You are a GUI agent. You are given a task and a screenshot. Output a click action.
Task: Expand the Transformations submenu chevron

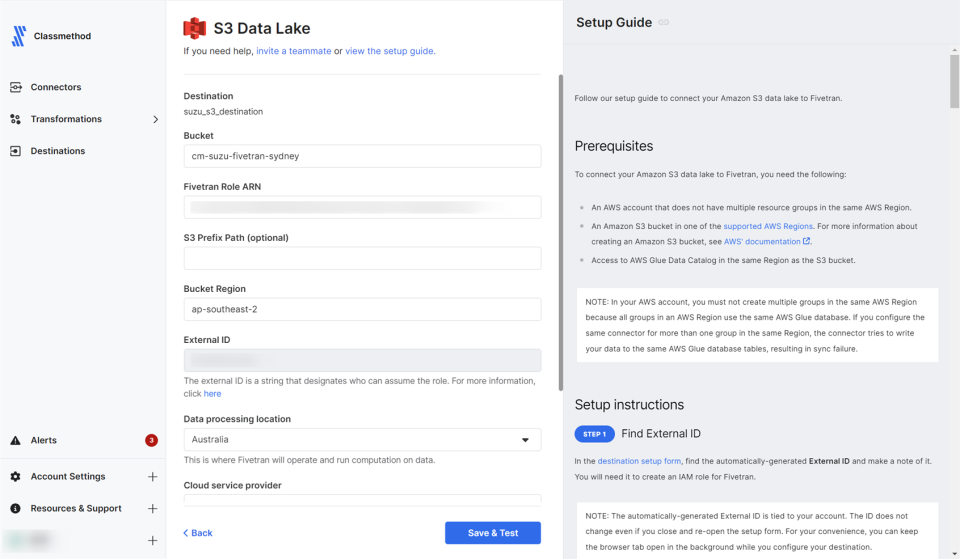coord(155,120)
